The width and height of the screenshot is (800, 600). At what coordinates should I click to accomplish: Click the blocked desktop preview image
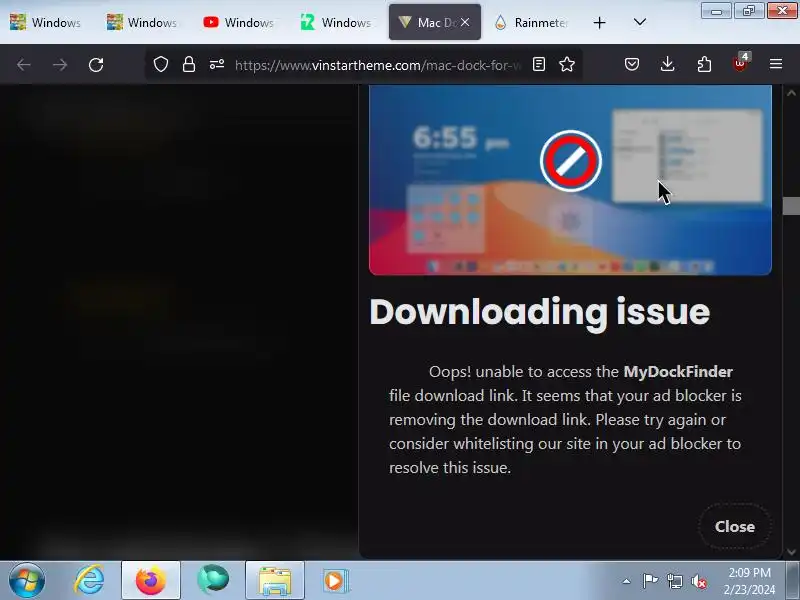pyautogui.click(x=570, y=180)
